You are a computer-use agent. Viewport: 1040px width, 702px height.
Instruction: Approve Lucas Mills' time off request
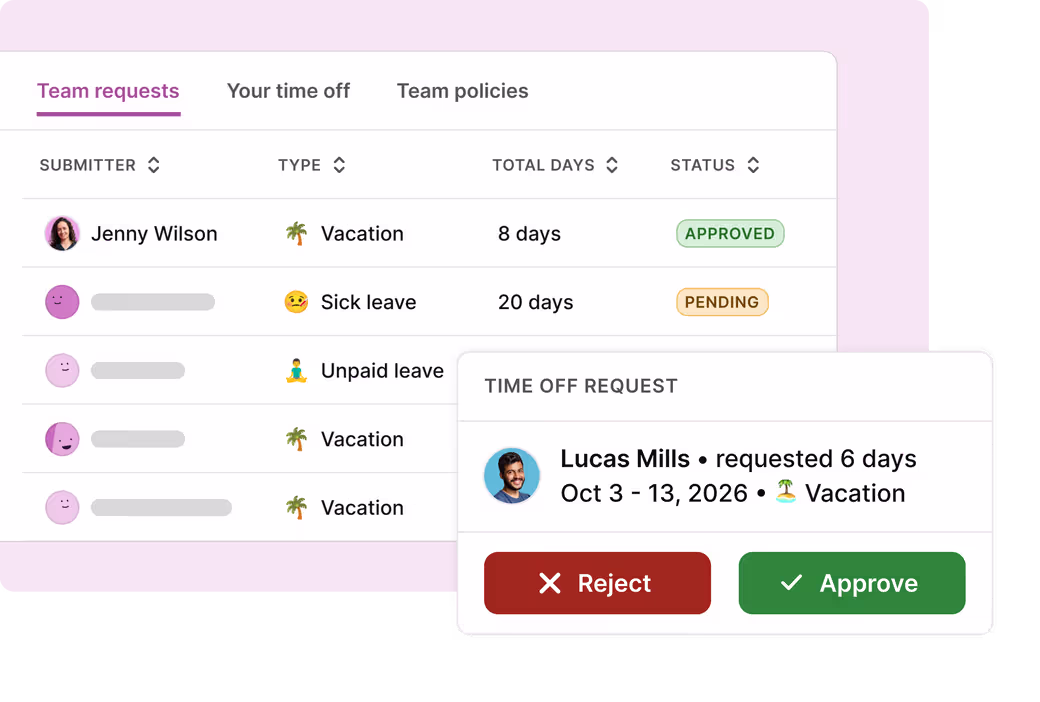point(852,583)
